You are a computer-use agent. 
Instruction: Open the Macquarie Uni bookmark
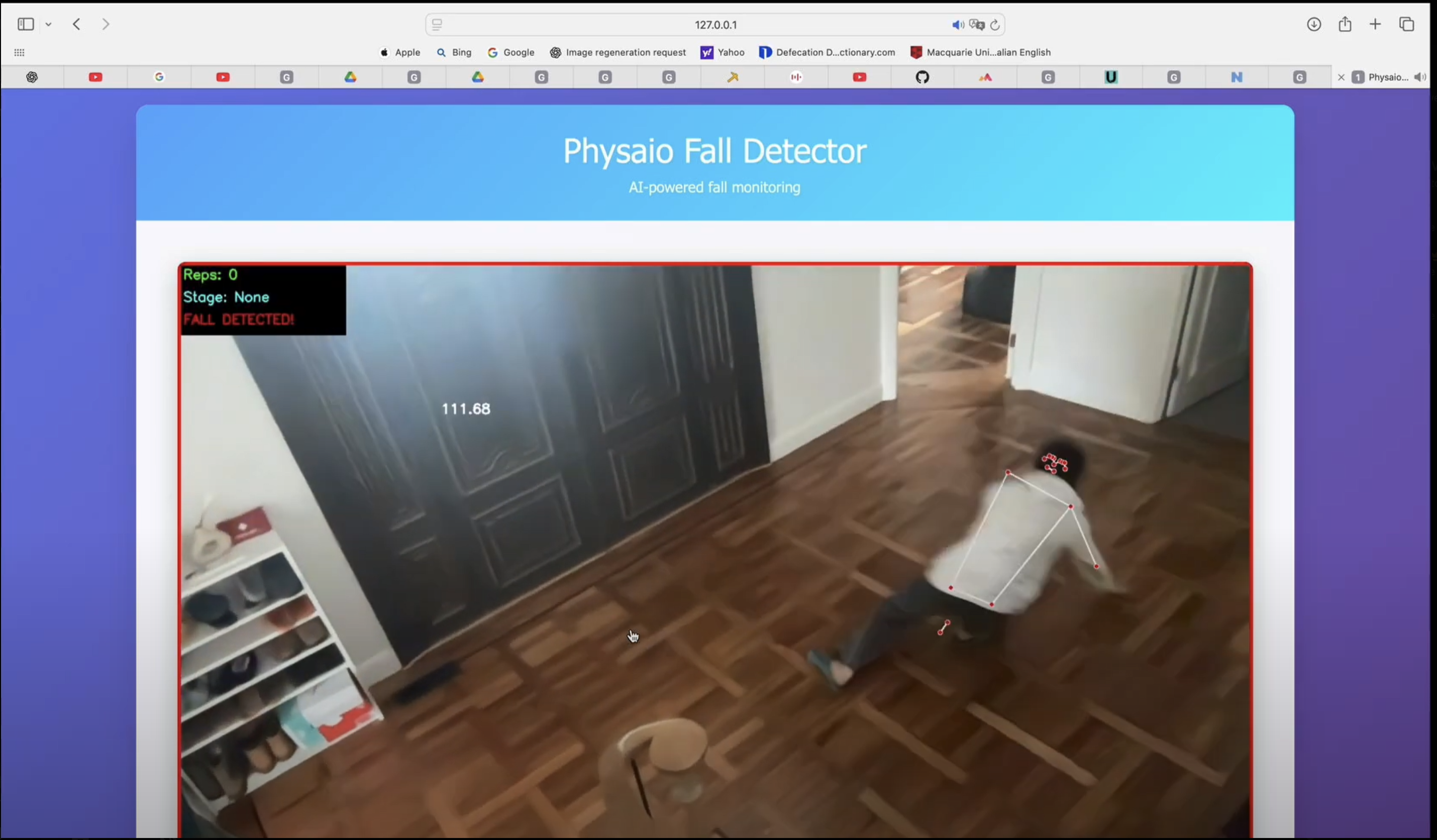click(981, 52)
